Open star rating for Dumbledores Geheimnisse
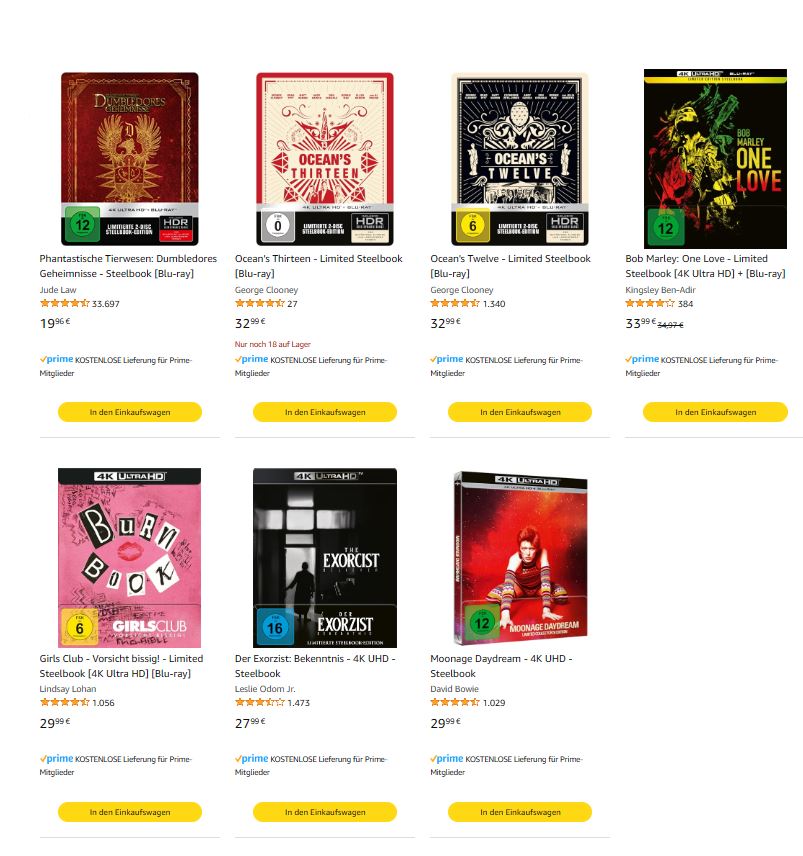 (64, 304)
